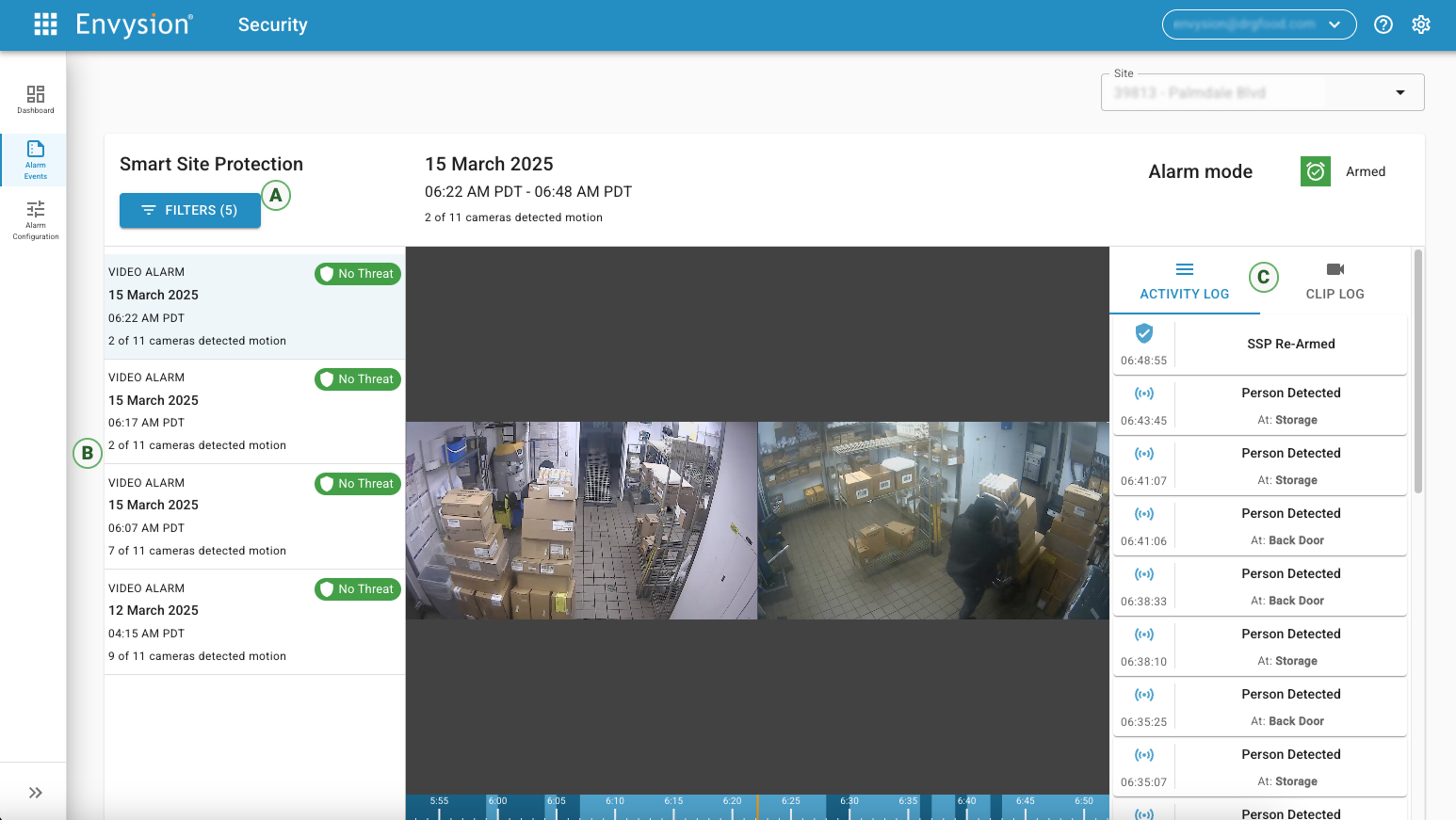The image size is (1456, 820).
Task: Open Alarm Configuration in the sidebar
Action: (35, 222)
